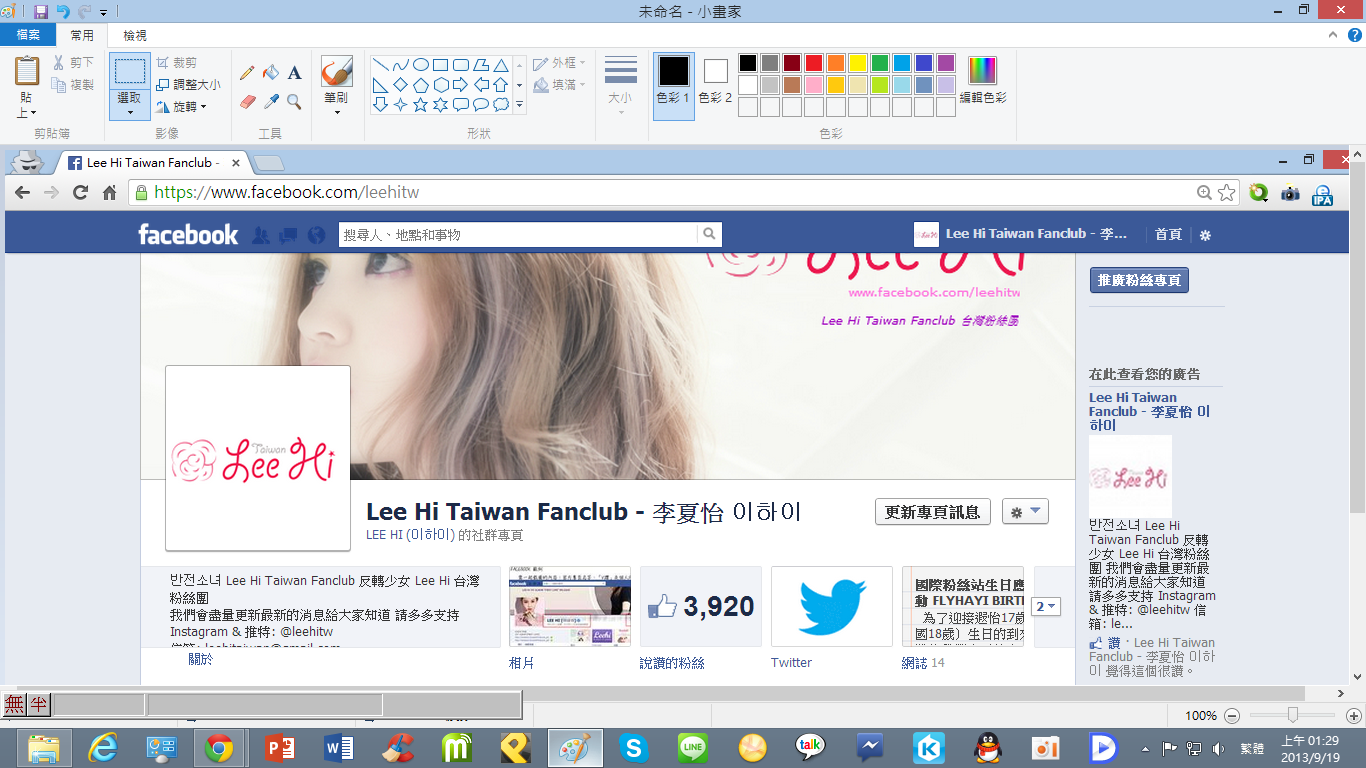Click the browser Home icon
This screenshot has width=1366, height=768.
tap(110, 193)
